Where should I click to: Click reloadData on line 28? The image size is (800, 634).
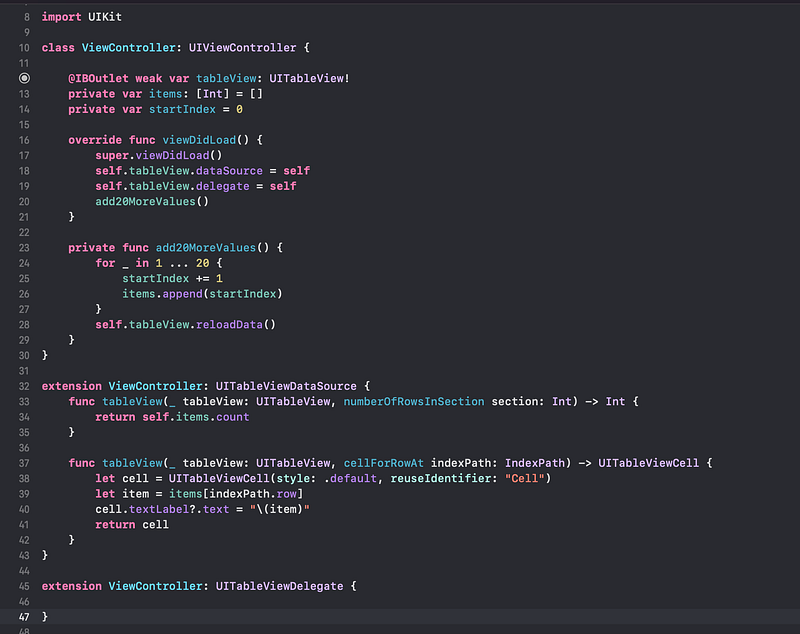pos(229,324)
